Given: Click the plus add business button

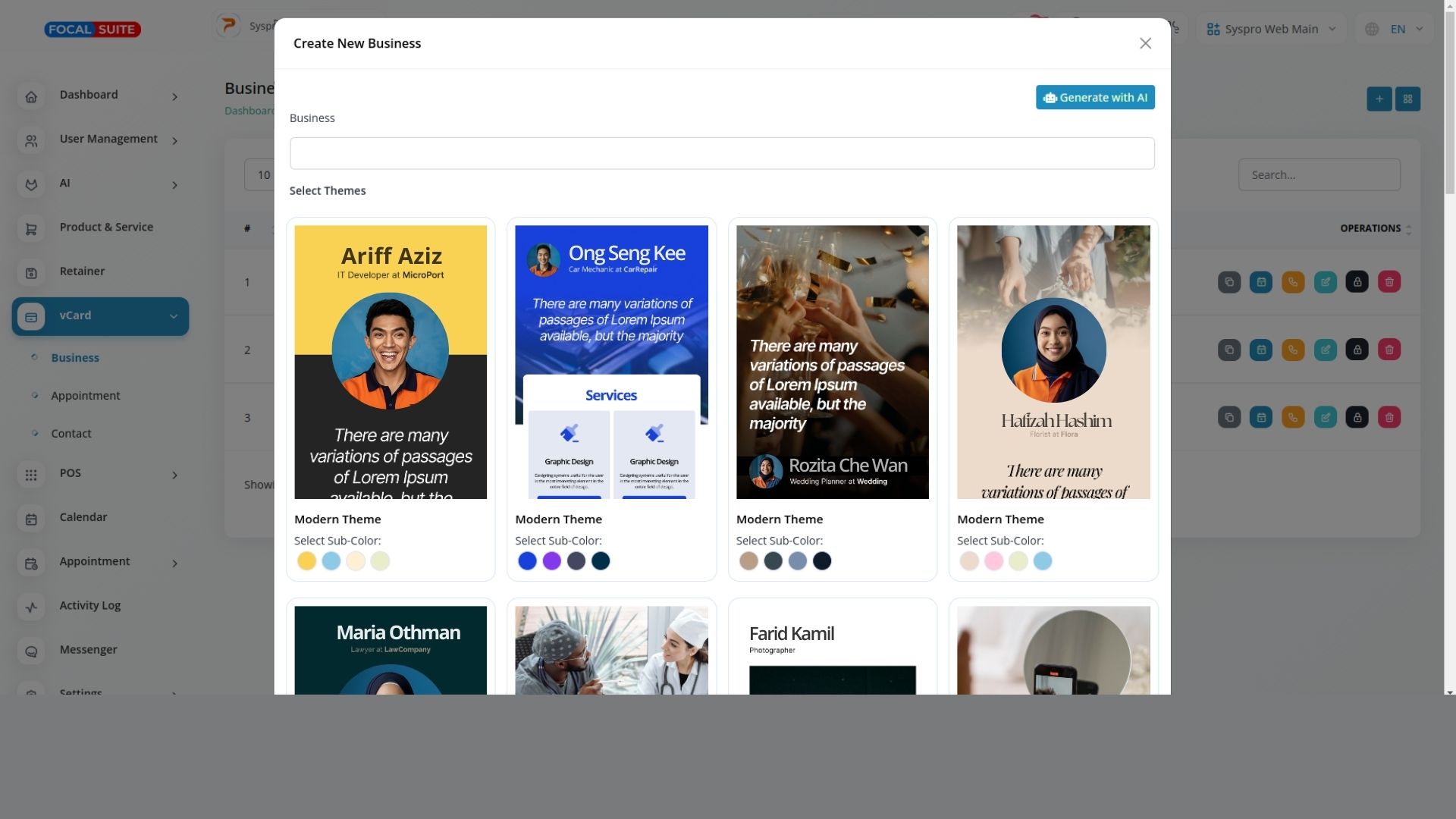Looking at the screenshot, I should (1379, 99).
